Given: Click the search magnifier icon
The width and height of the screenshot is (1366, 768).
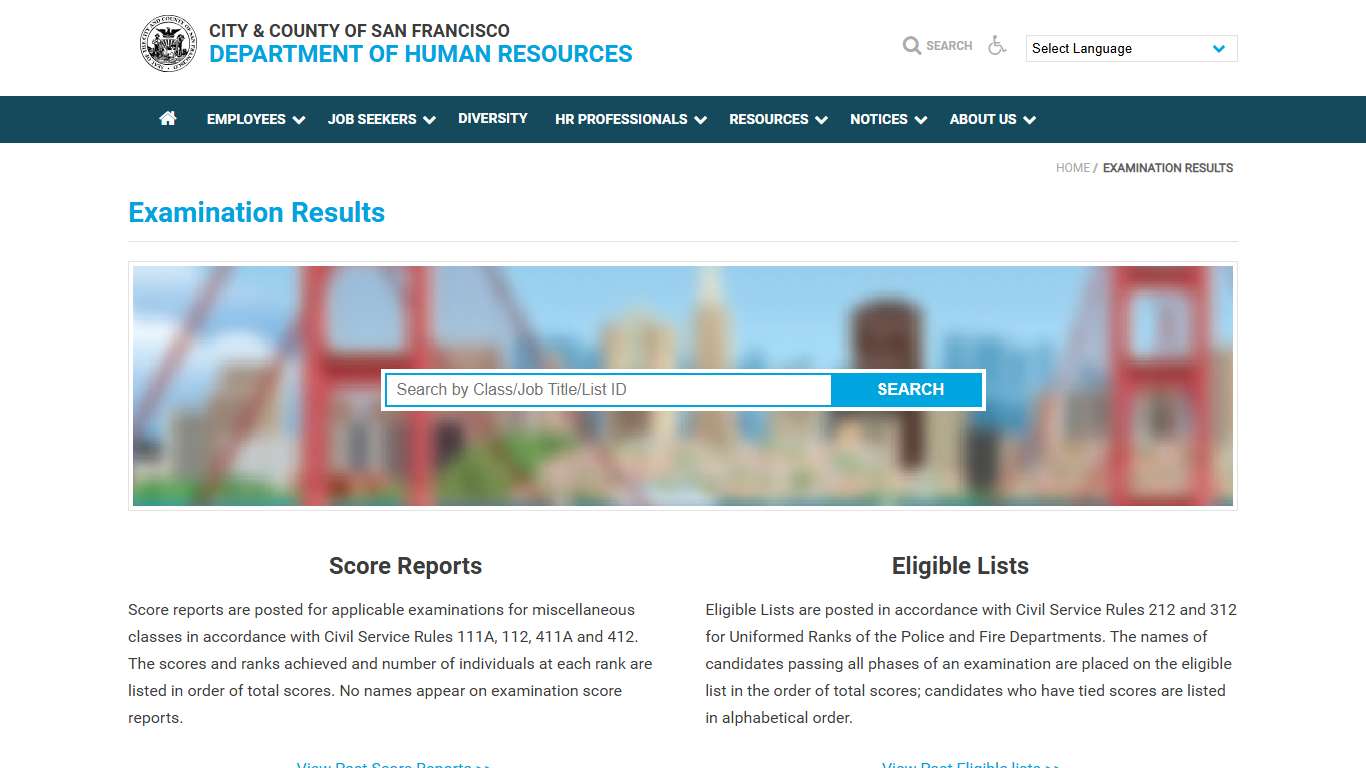Looking at the screenshot, I should [x=912, y=45].
